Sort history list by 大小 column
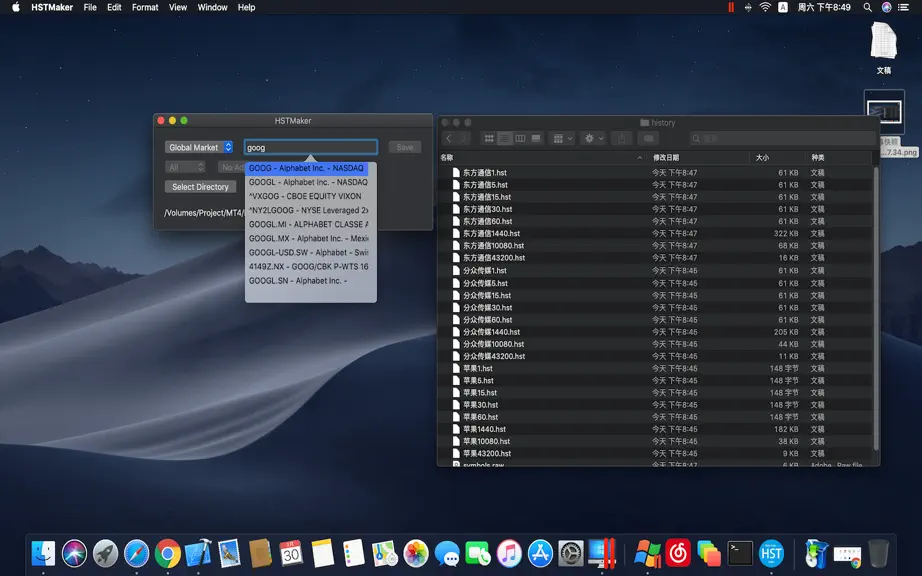Image resolution: width=922 pixels, height=576 pixels. point(777,158)
